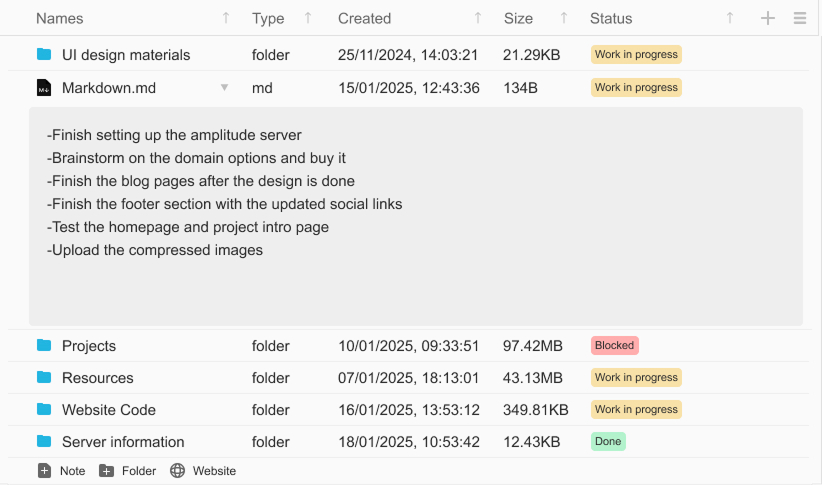Collapse the Markdown.md preview triangle
822x485 pixels.
point(224,88)
